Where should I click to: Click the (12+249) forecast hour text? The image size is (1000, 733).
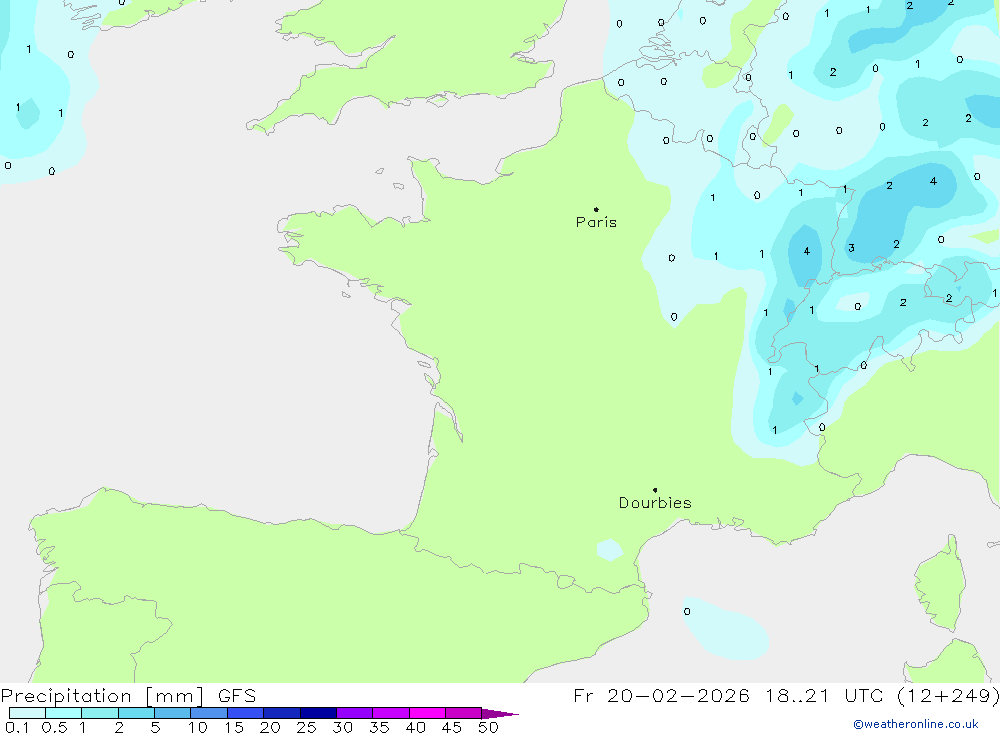948,695
